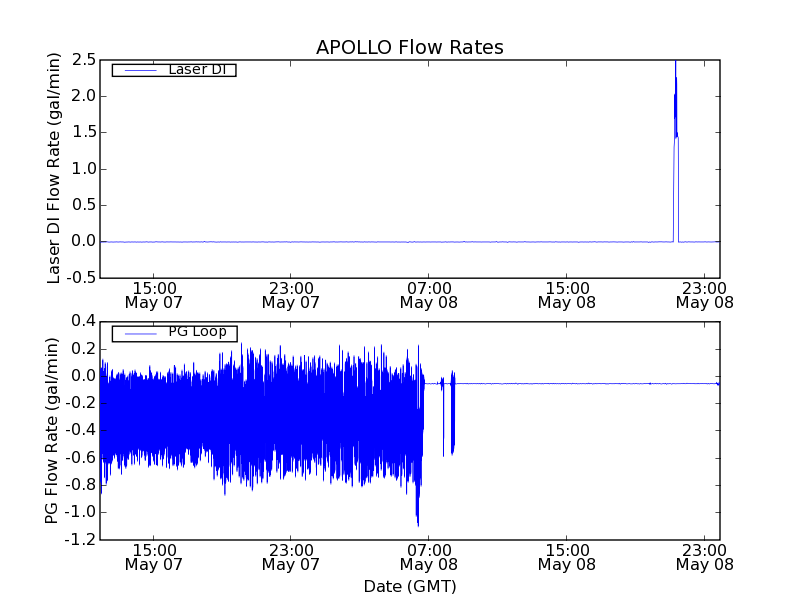Click the -0.8 tick on PG axis

point(81,485)
